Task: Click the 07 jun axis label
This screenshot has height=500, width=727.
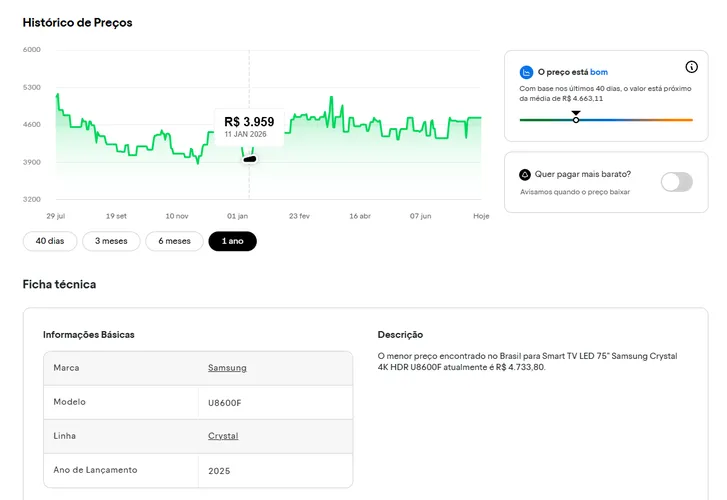Action: [421, 216]
